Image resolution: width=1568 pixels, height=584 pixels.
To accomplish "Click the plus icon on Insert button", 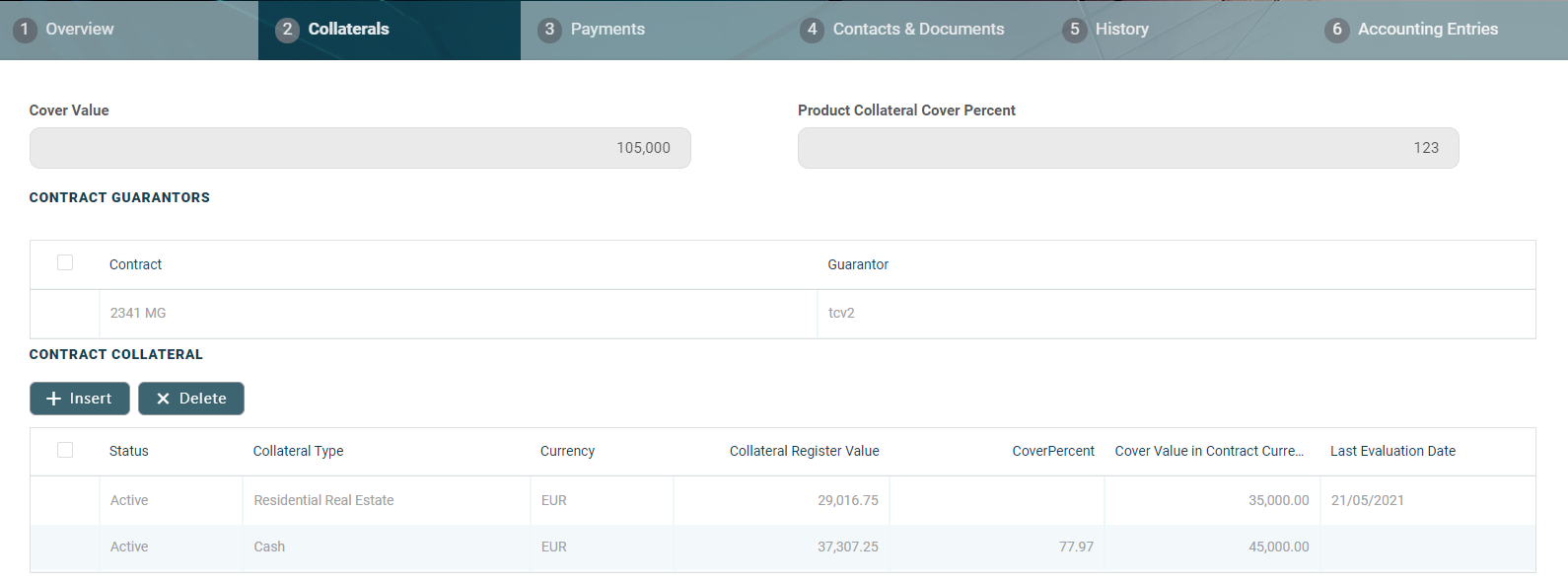I will pos(54,399).
